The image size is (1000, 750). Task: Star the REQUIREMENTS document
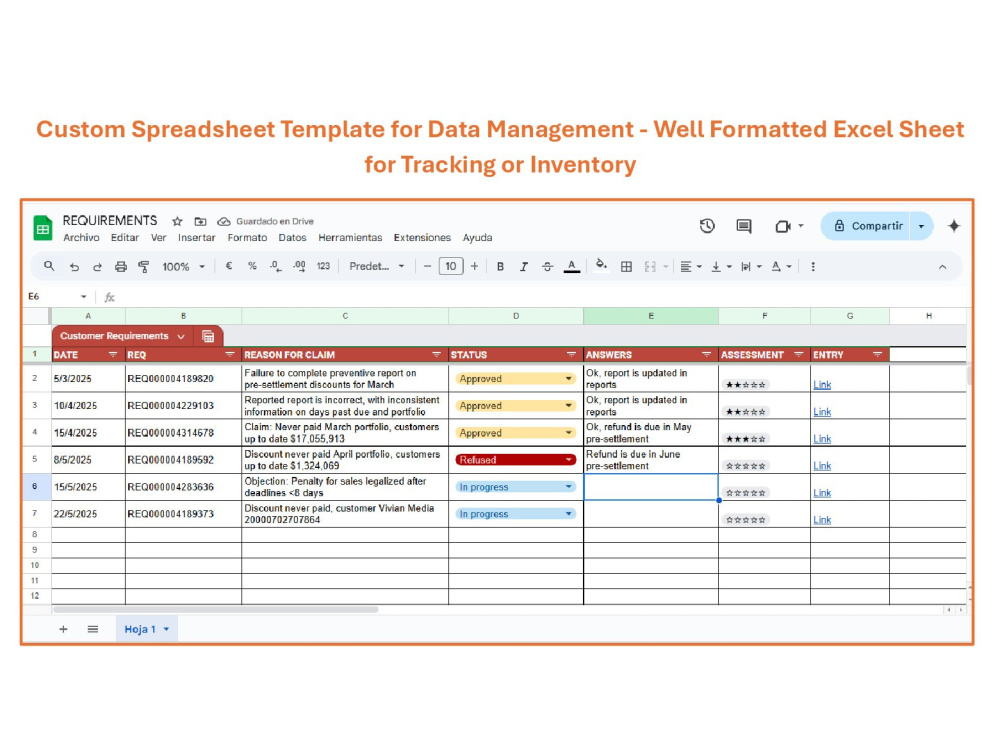pyautogui.click(x=177, y=221)
